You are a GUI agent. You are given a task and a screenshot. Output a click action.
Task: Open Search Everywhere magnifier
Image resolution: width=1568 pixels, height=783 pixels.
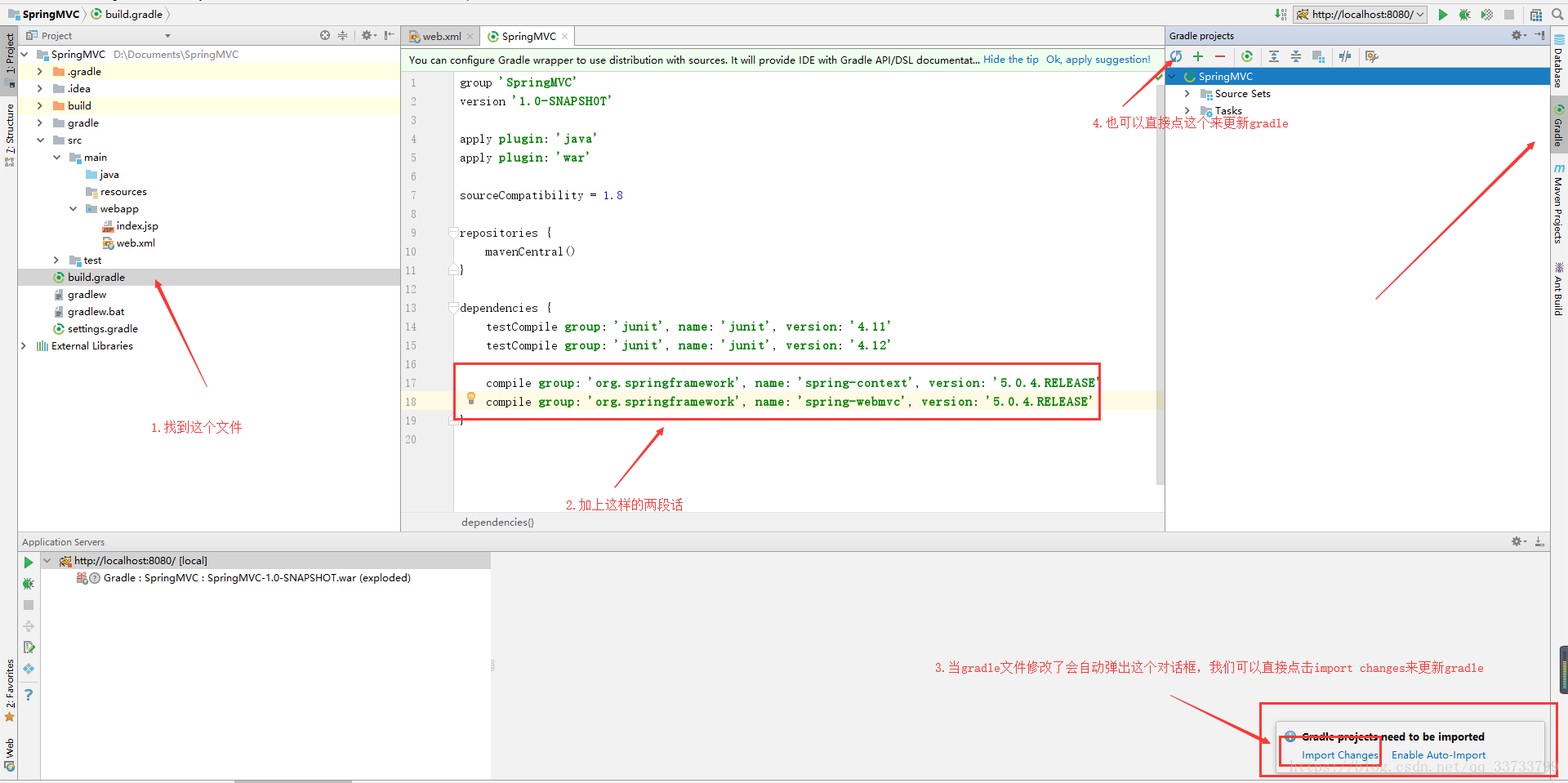[1557, 15]
